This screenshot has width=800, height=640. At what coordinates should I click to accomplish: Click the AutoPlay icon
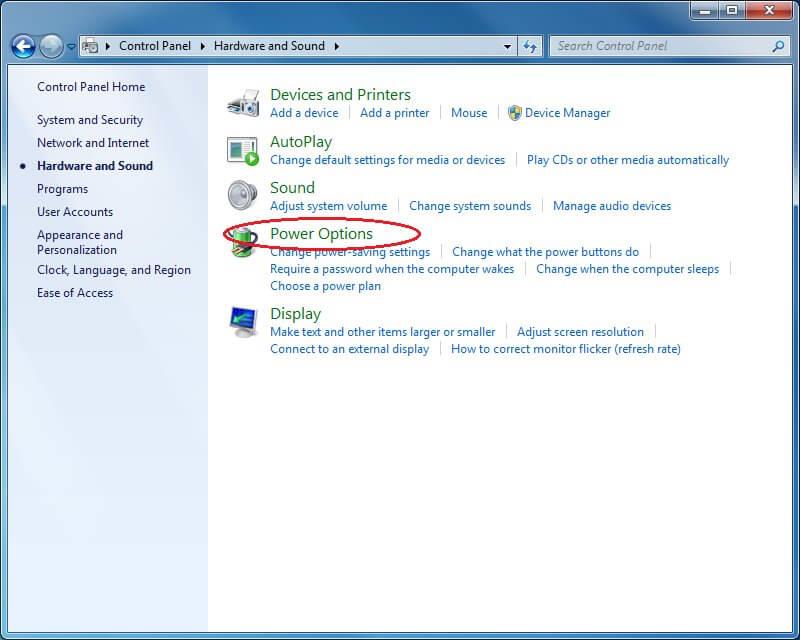point(243,151)
